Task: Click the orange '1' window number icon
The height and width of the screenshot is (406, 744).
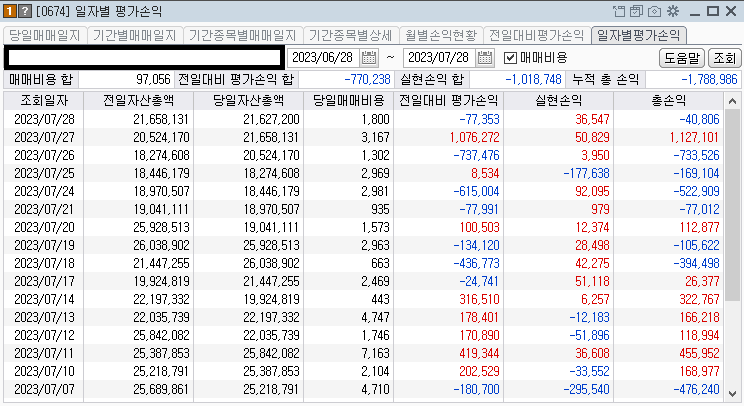Action: point(9,11)
